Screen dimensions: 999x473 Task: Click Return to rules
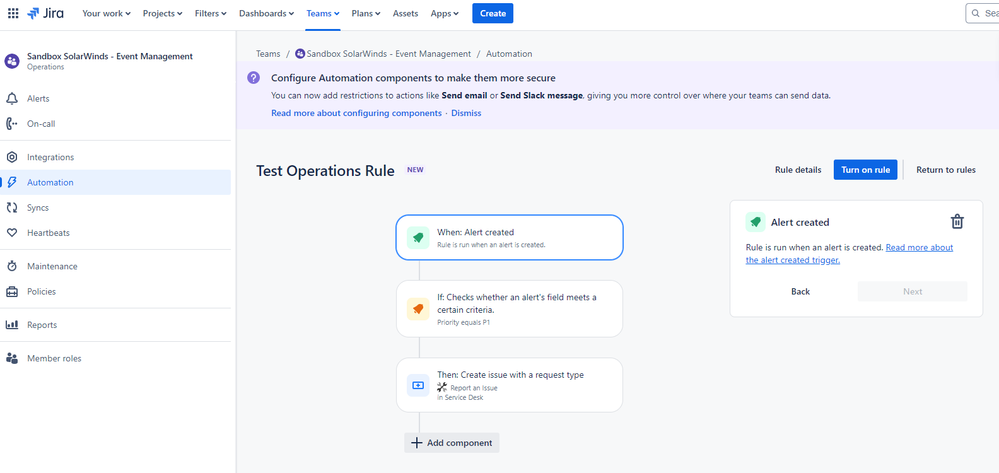[945, 170]
